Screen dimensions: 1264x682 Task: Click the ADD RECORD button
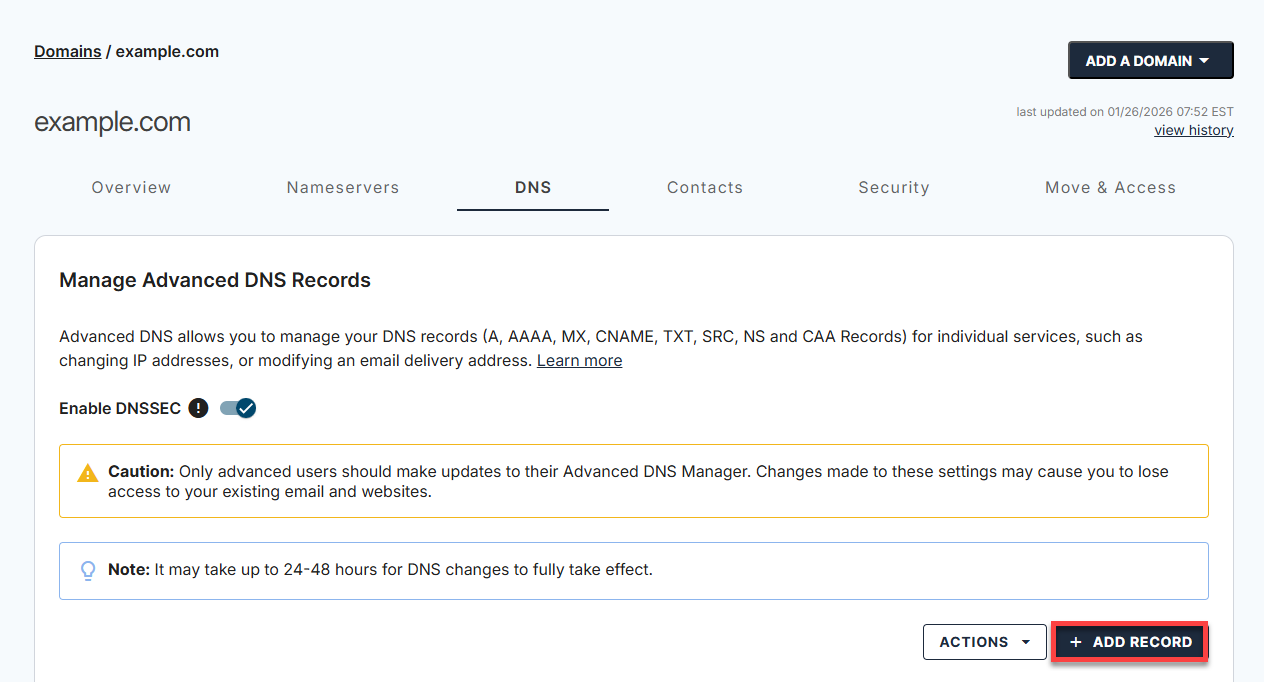(1130, 641)
